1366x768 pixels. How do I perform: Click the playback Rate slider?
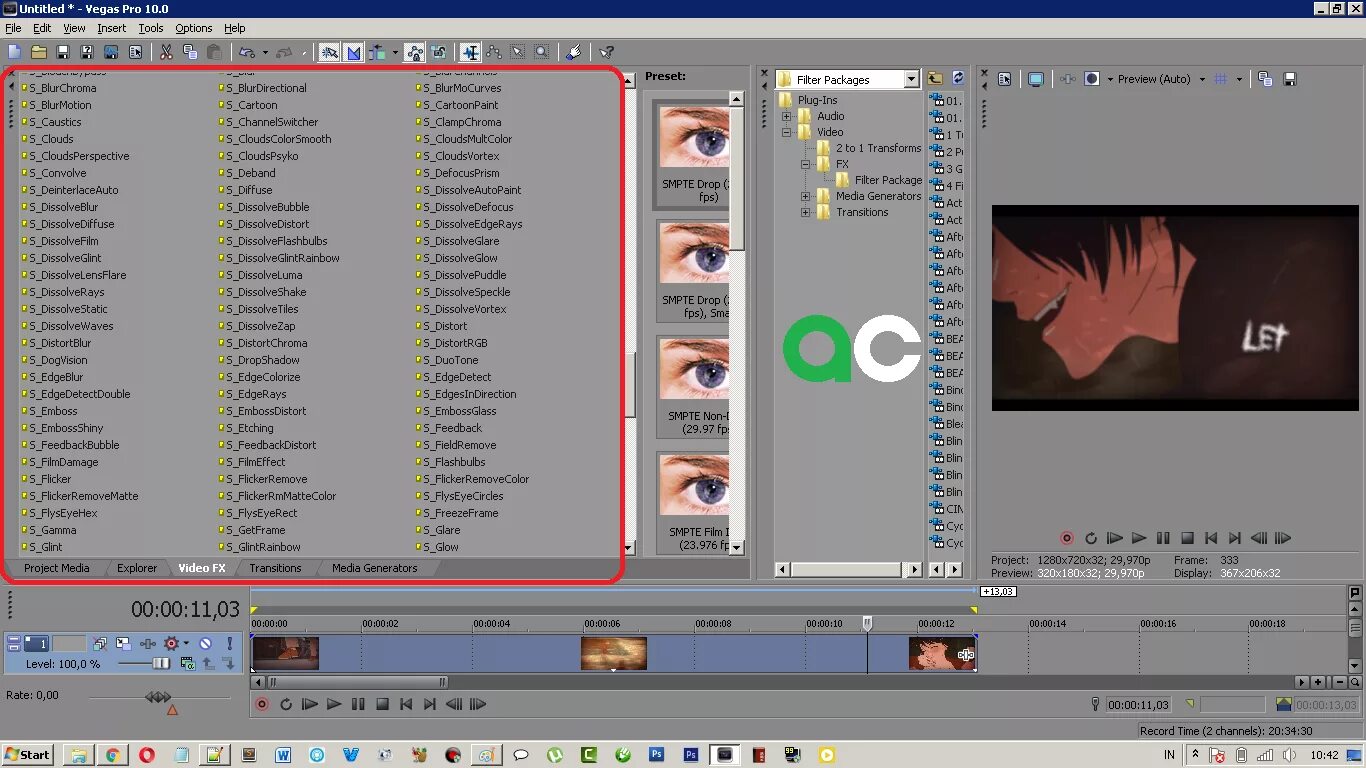(x=158, y=696)
